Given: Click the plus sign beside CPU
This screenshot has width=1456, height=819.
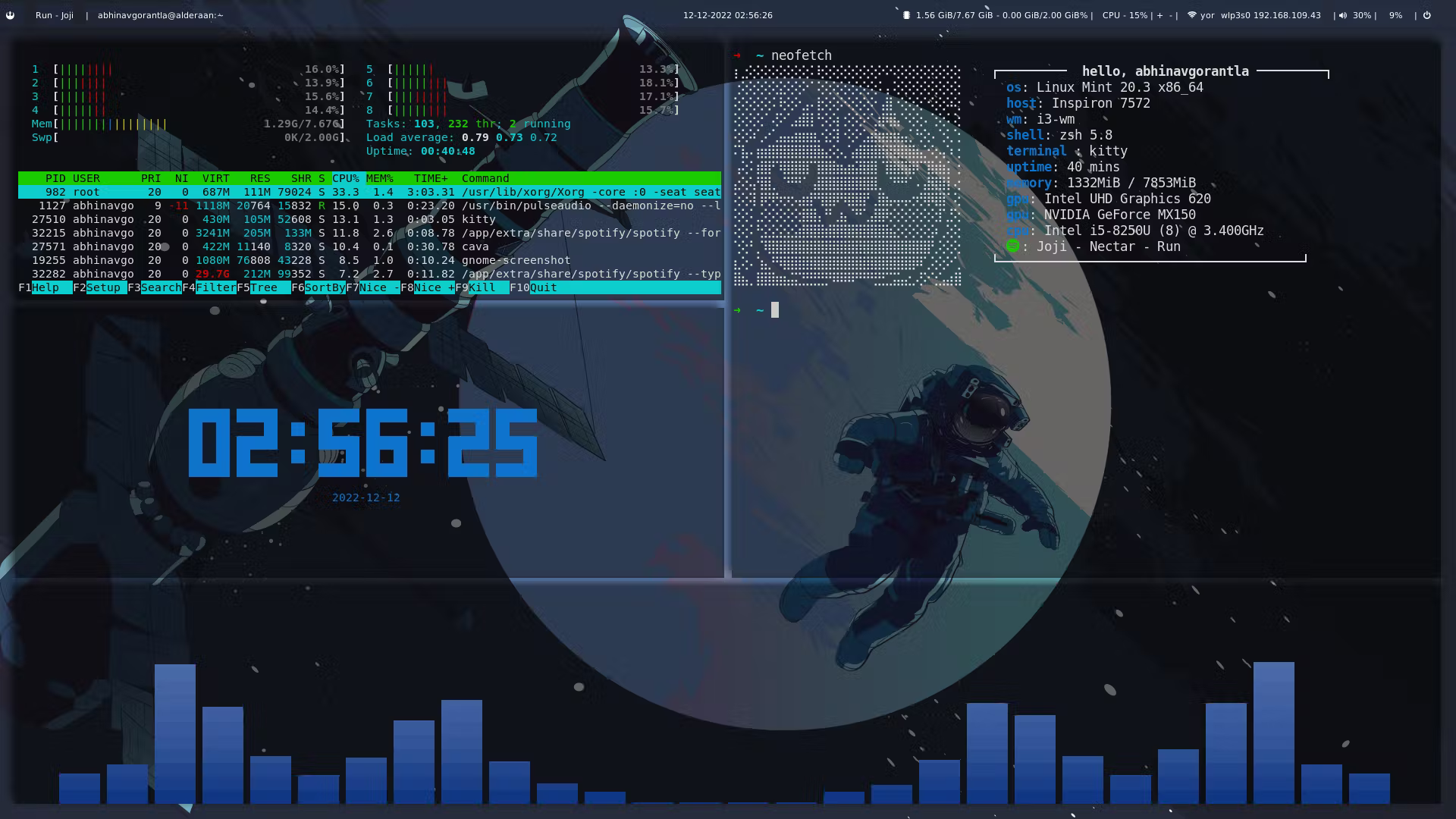Looking at the screenshot, I should click(1159, 15).
